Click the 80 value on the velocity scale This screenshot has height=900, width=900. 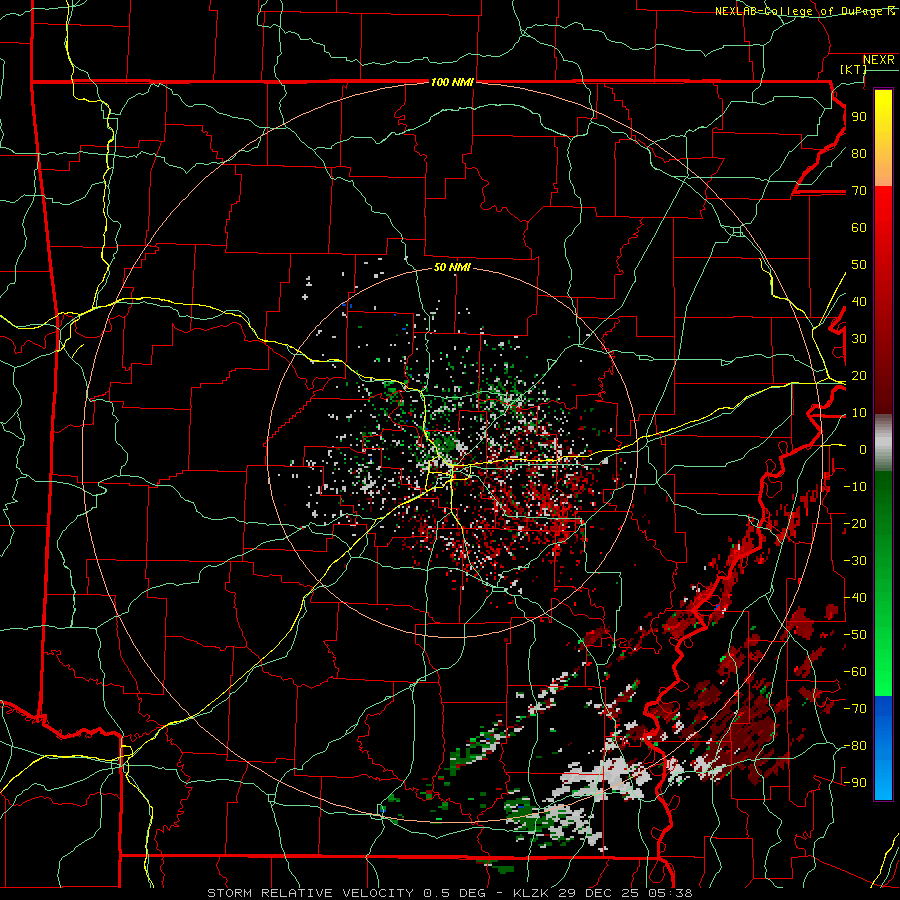tap(859, 154)
